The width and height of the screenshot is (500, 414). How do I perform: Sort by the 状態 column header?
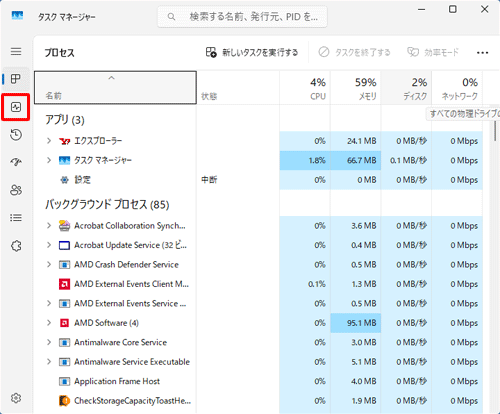238,88
